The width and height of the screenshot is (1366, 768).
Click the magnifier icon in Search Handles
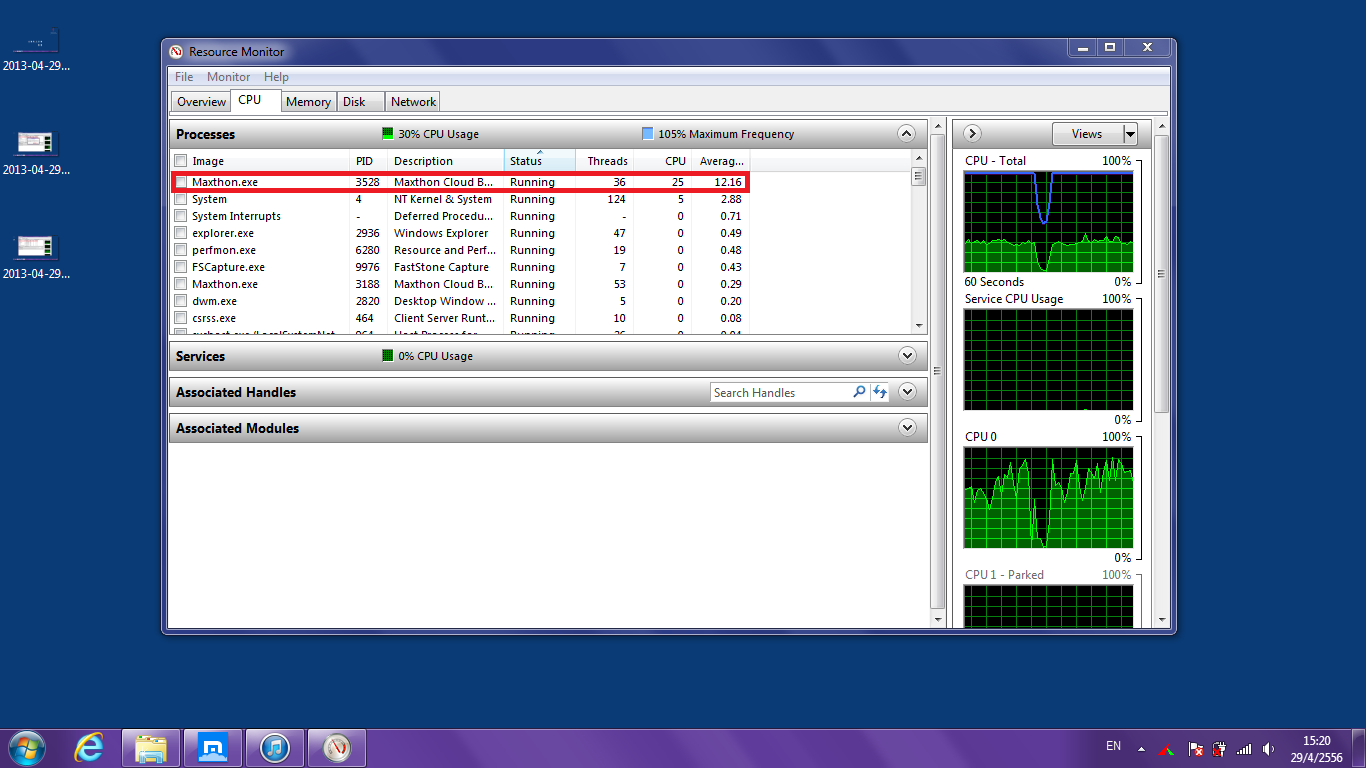point(859,392)
